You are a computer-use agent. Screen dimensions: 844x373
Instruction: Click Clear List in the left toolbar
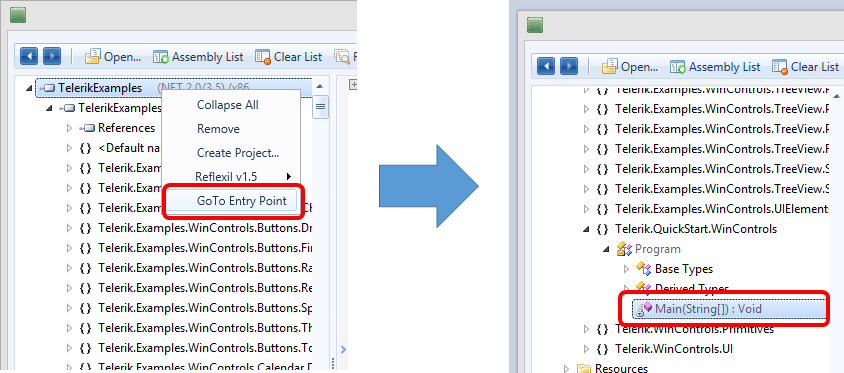289,57
